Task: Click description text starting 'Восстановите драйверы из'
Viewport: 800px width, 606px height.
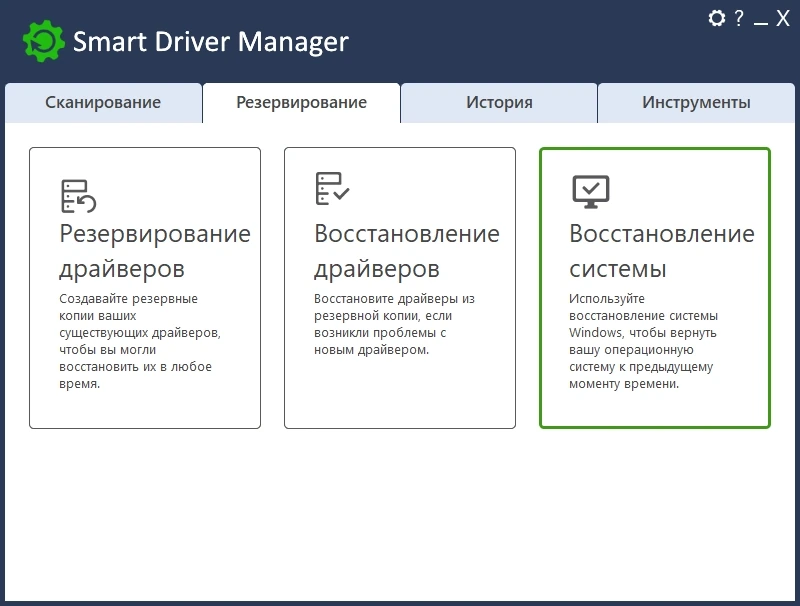Action: click(394, 324)
